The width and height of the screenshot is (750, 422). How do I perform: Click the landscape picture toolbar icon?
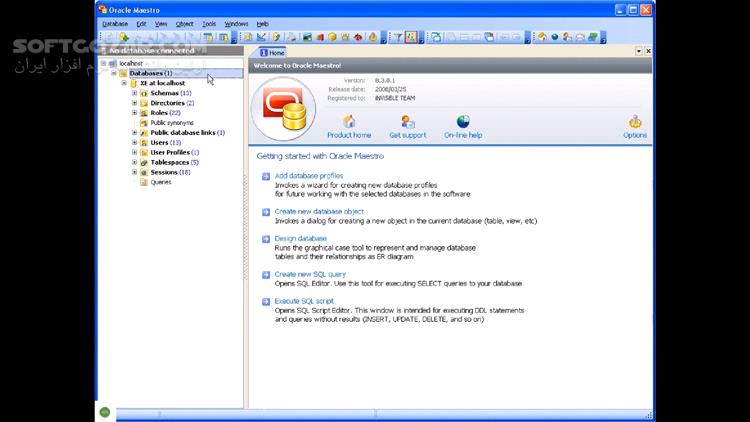pos(307,37)
